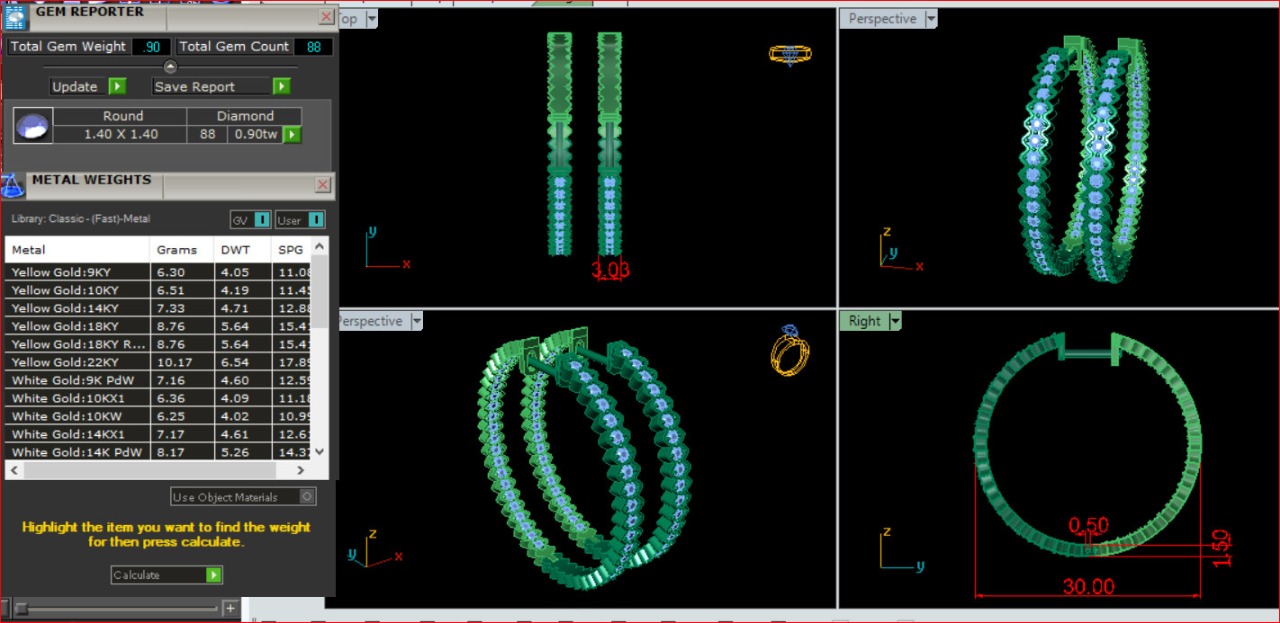Click the orange ring icon in Top viewport
Screen dimensions: 1280x623
click(x=790, y=55)
